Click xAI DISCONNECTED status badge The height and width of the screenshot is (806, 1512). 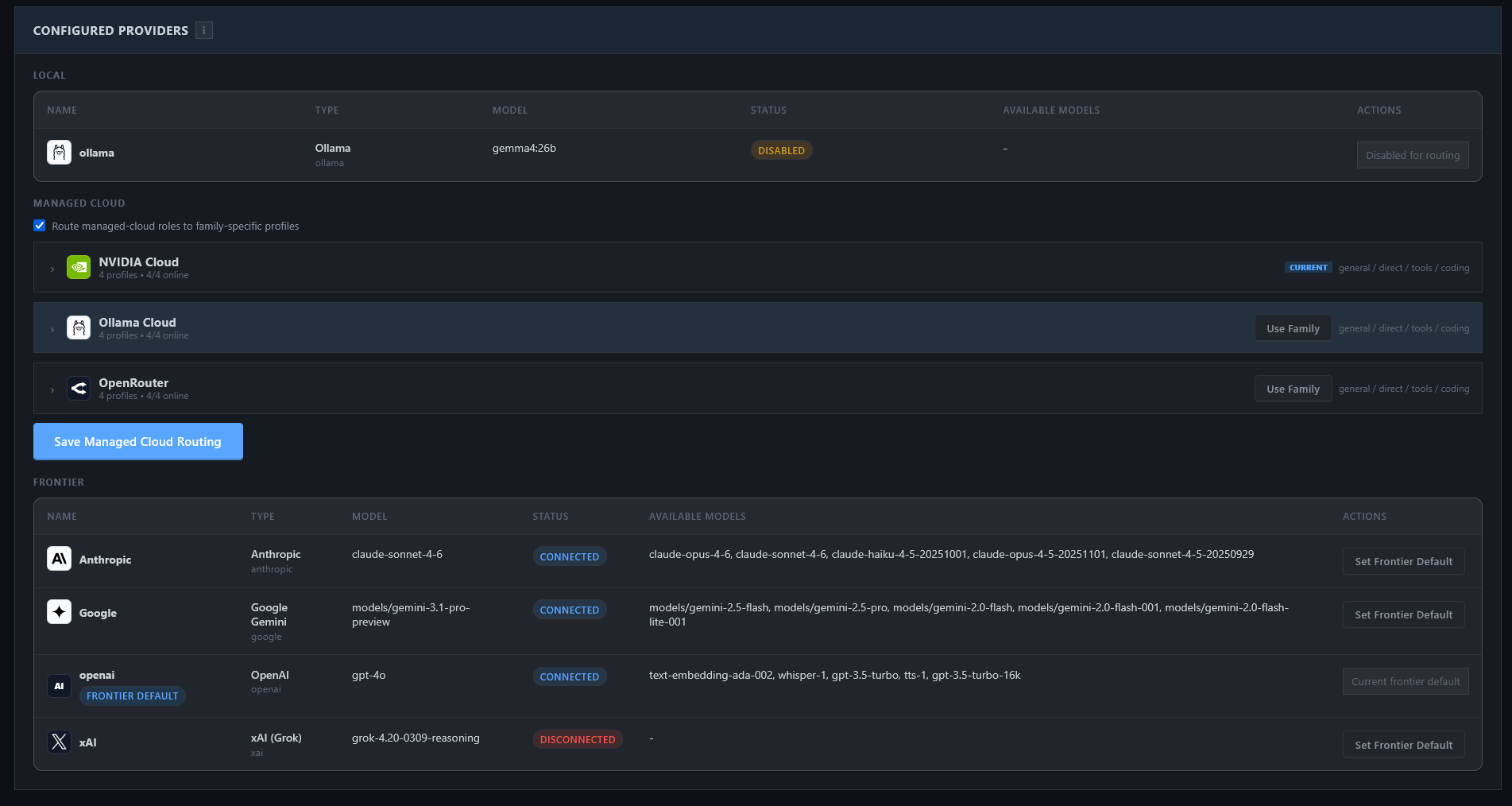578,739
